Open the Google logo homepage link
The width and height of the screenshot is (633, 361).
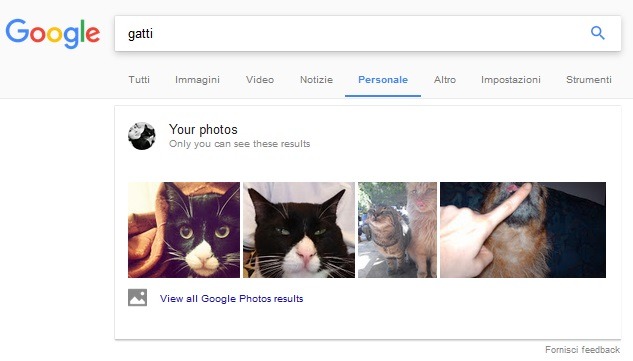[x=52, y=34]
